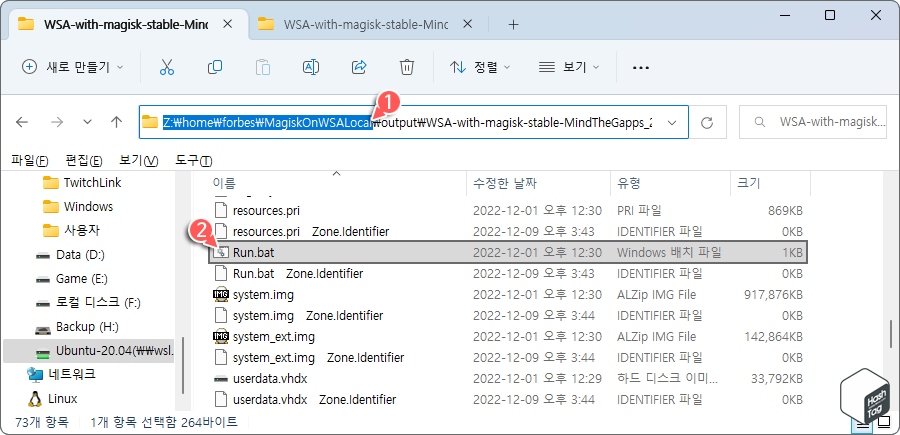Open the 보기(V) menu

pyautogui.click(x=139, y=160)
